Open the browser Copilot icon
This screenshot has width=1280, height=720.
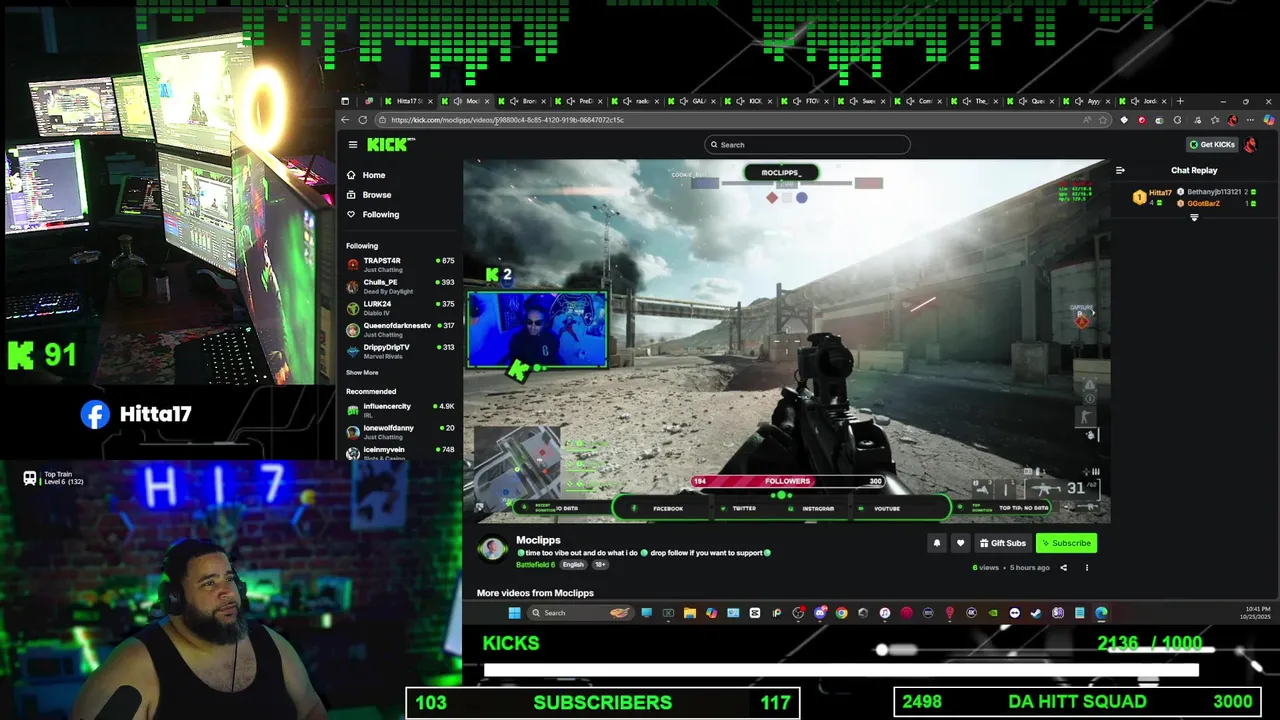1268,120
